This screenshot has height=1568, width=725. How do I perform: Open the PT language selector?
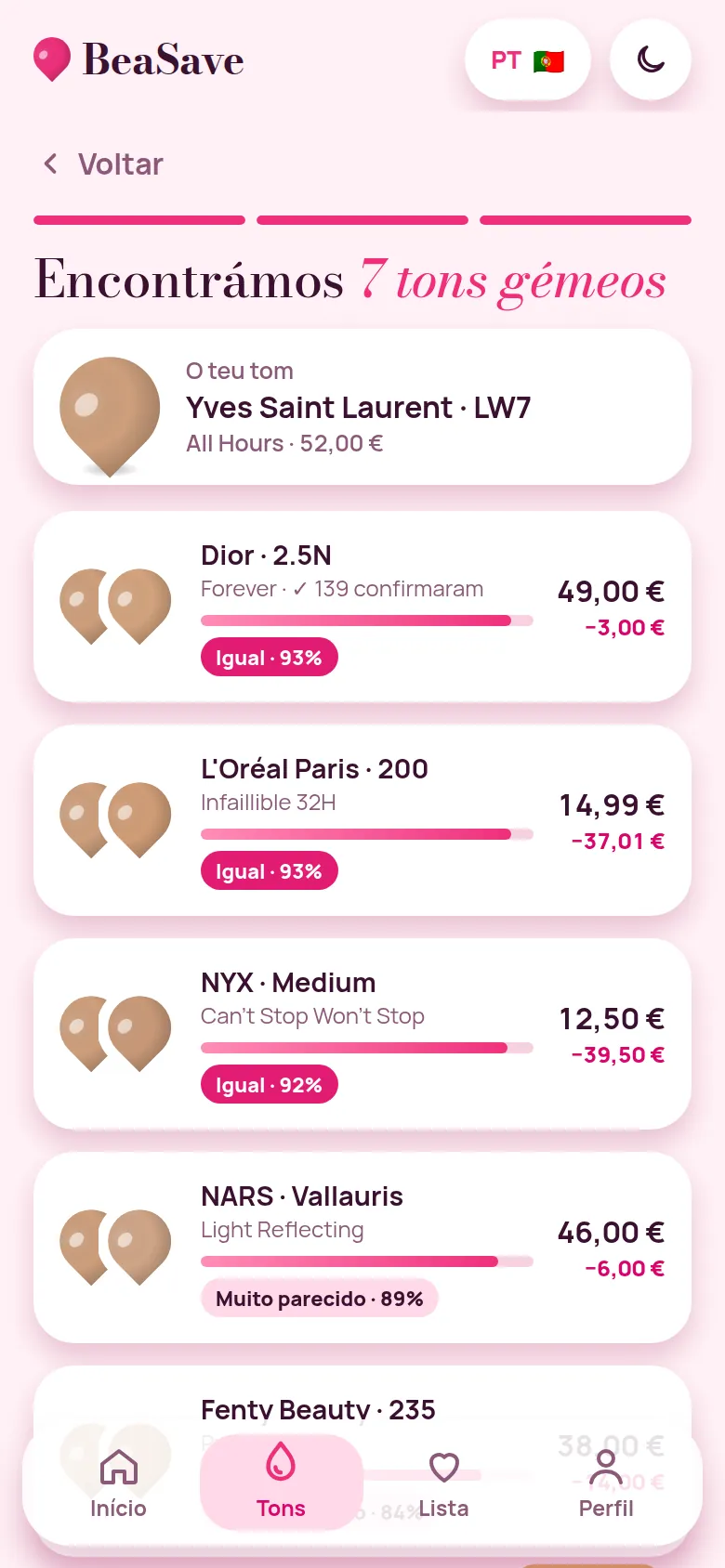point(527,60)
